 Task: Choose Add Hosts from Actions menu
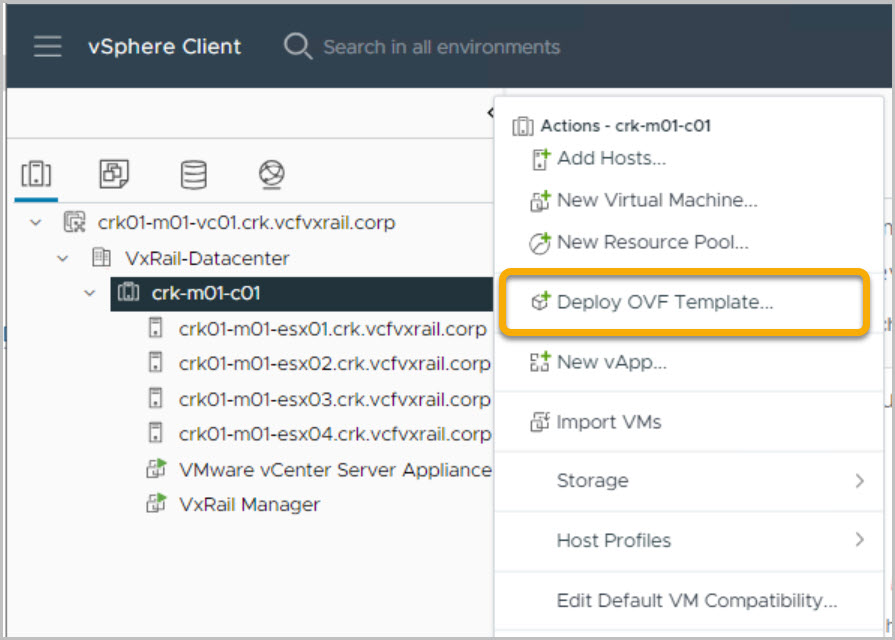(611, 158)
